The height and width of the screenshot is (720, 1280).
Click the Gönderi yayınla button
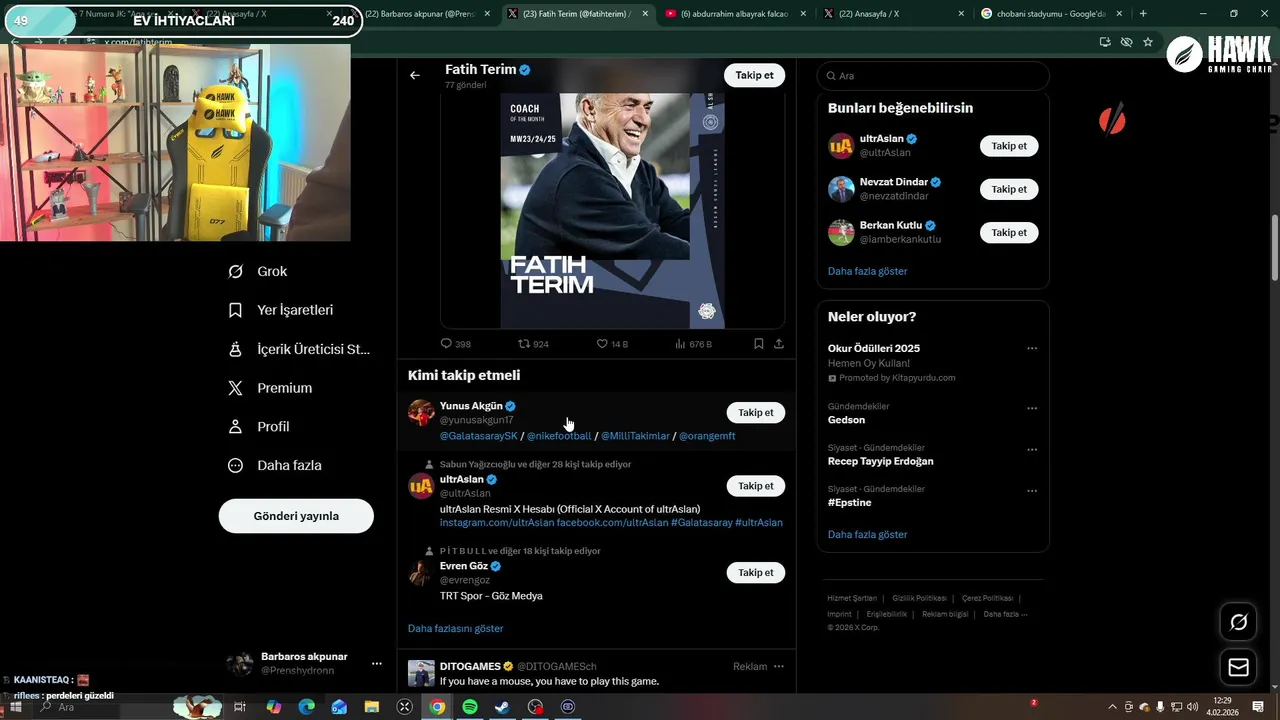(296, 516)
